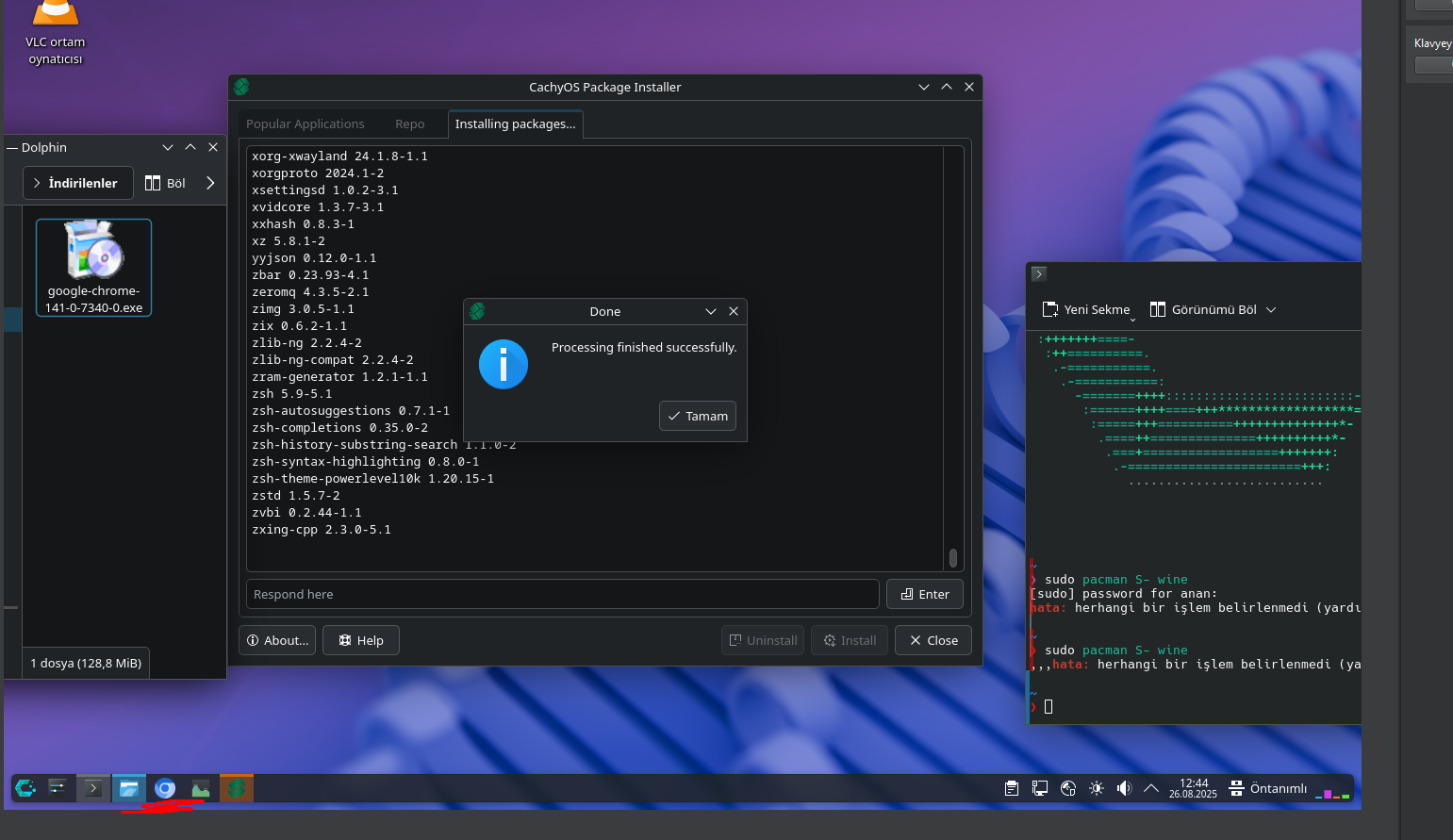
Task: Open the brightness tray icon
Action: tap(1097, 788)
